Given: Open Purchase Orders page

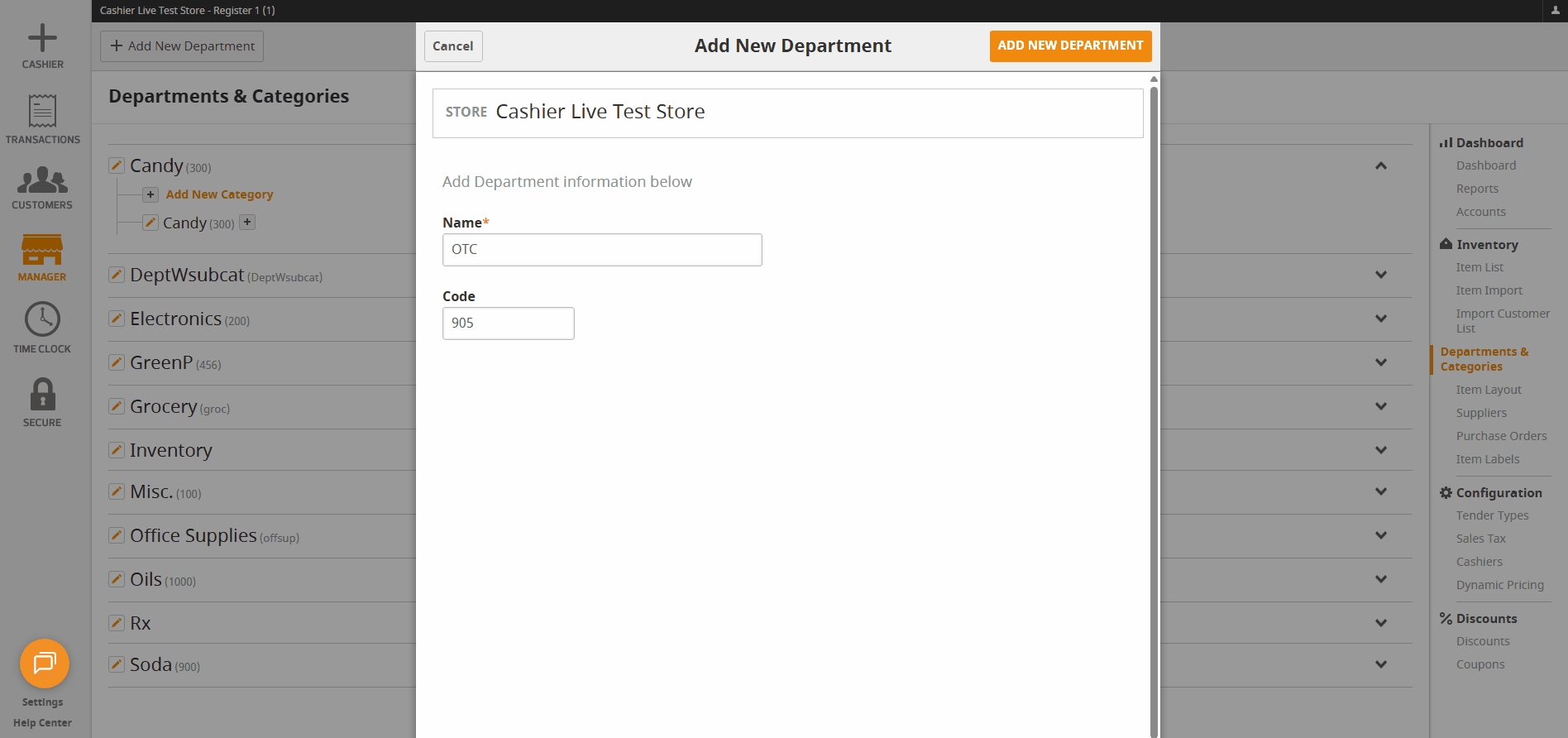Looking at the screenshot, I should [x=1501, y=436].
